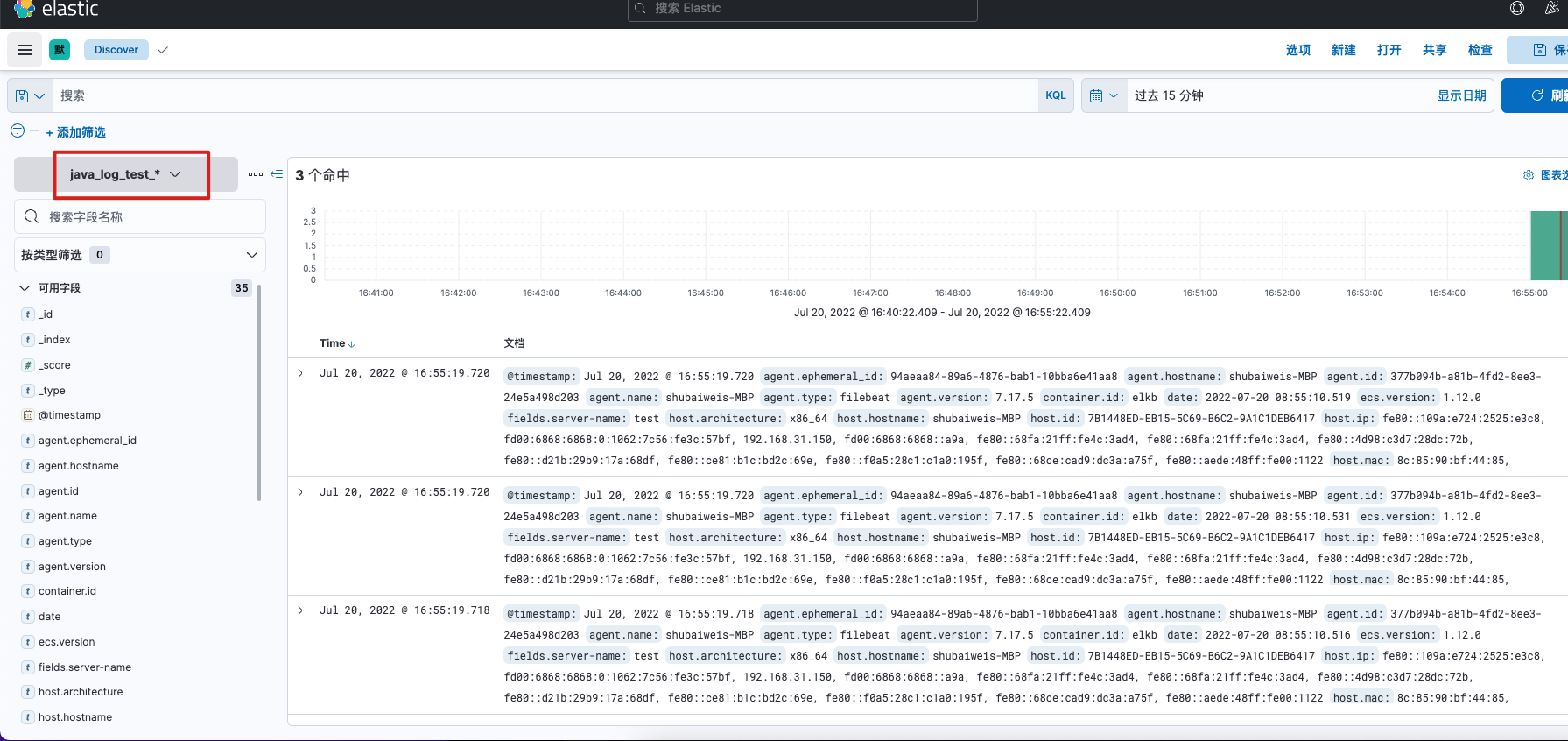Viewport: 1568px width, 741px height.
Task: Click the @timestamp date type icon
Action: pyautogui.click(x=28, y=415)
